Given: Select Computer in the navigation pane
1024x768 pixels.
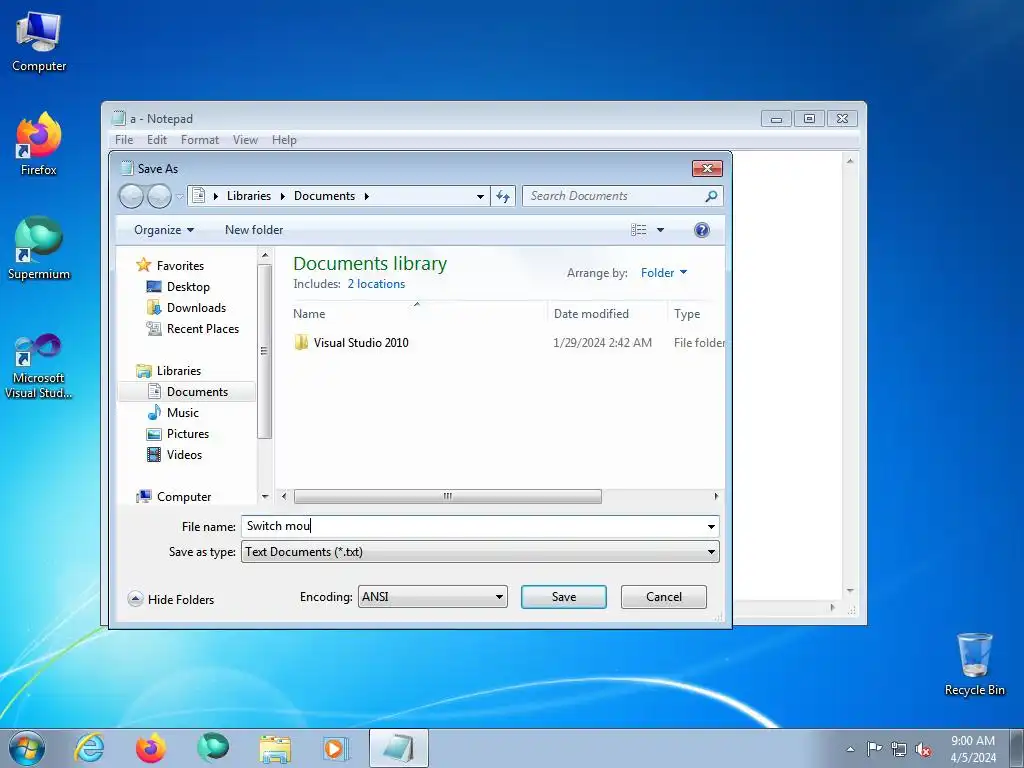Looking at the screenshot, I should 184,496.
